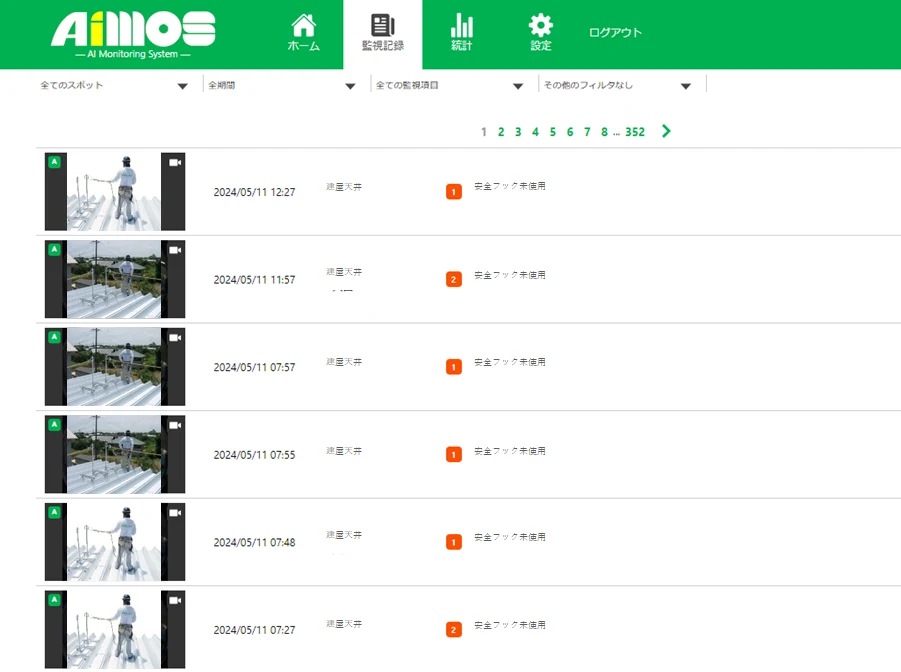Jump to page 3 of records
The width and height of the screenshot is (901, 672).
pyautogui.click(x=518, y=132)
